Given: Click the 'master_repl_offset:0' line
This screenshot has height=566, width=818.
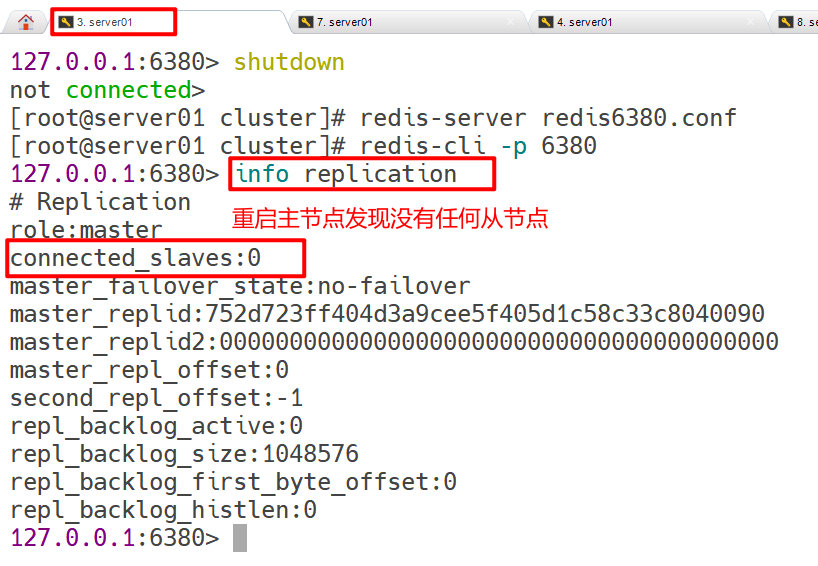Looking at the screenshot, I should (149, 370).
